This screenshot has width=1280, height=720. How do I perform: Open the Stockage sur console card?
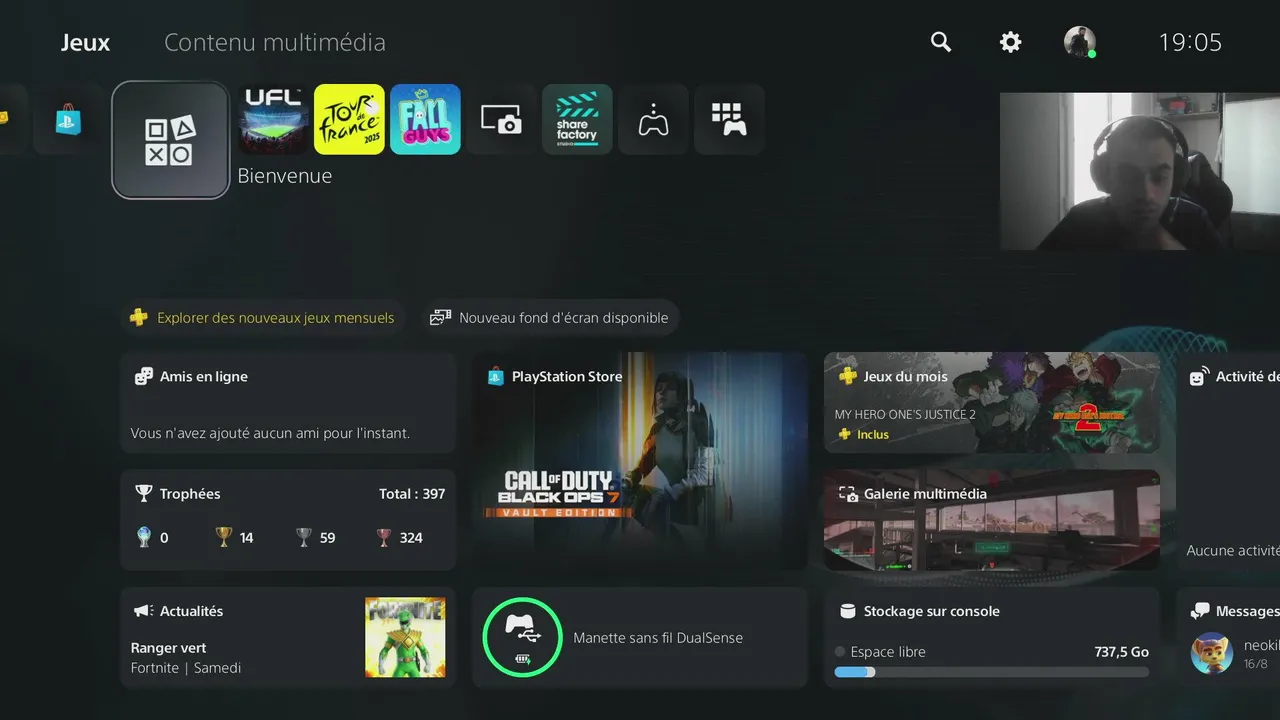click(992, 637)
